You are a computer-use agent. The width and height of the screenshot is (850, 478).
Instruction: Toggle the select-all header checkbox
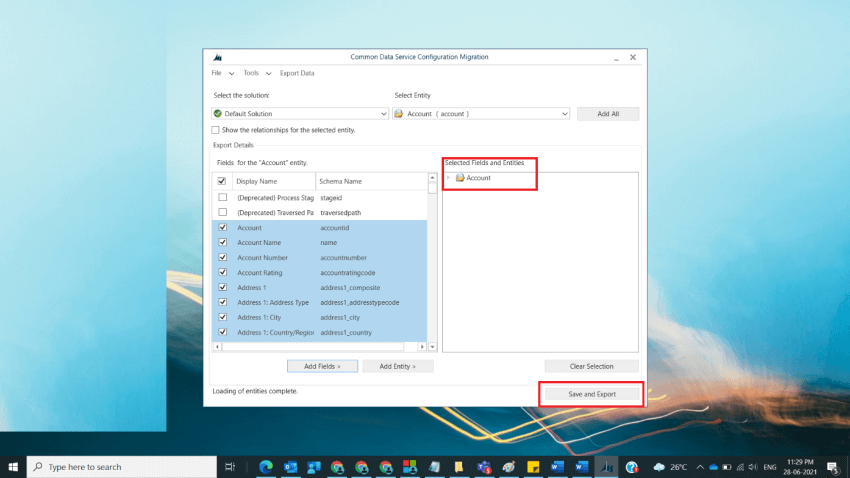[x=222, y=181]
